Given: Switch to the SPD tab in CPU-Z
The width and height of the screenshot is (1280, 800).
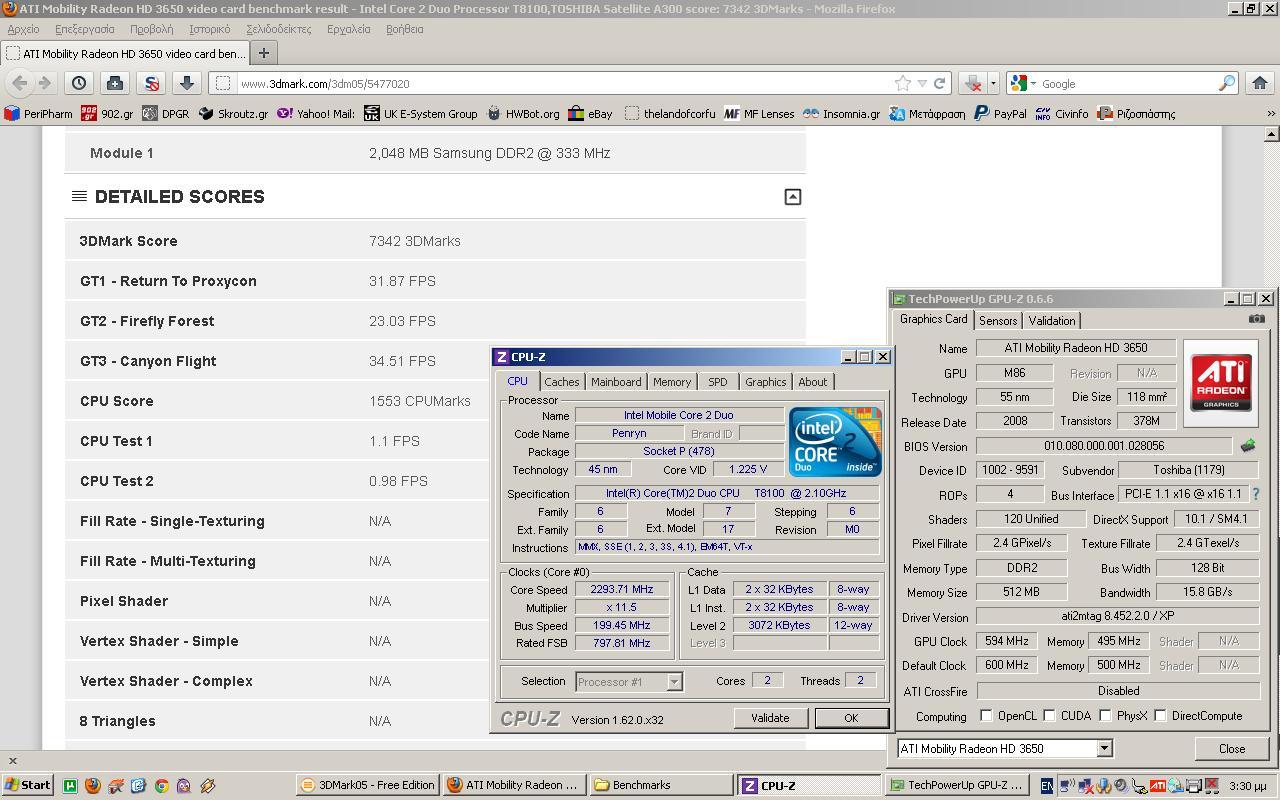Looking at the screenshot, I should click(718, 382).
